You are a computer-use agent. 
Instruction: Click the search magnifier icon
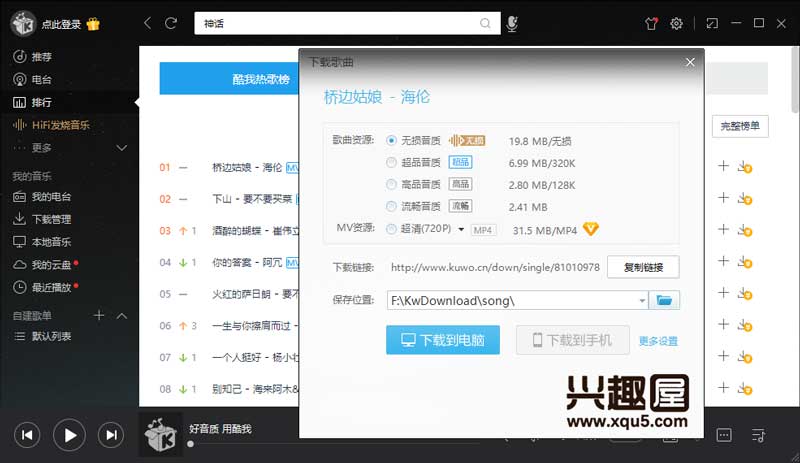tap(485, 23)
